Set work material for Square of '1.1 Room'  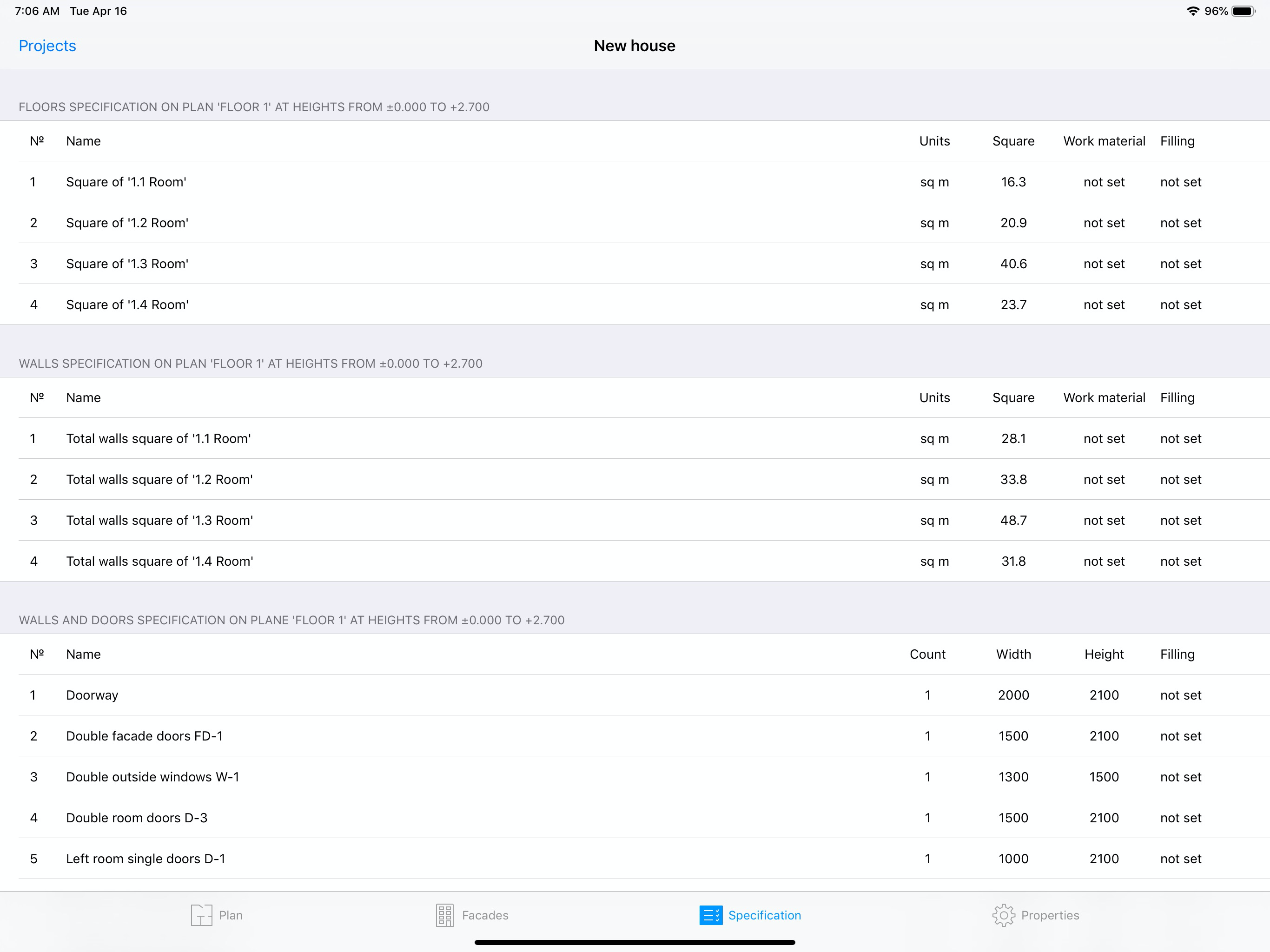click(1104, 181)
